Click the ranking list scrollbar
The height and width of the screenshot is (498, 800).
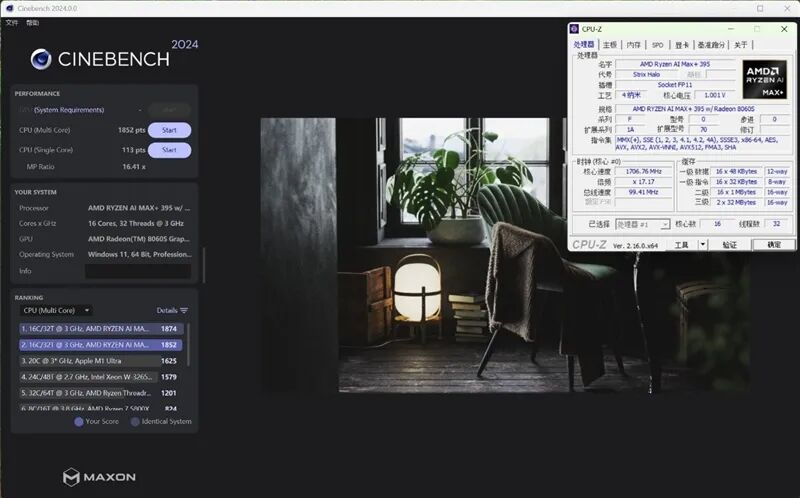tap(189, 344)
